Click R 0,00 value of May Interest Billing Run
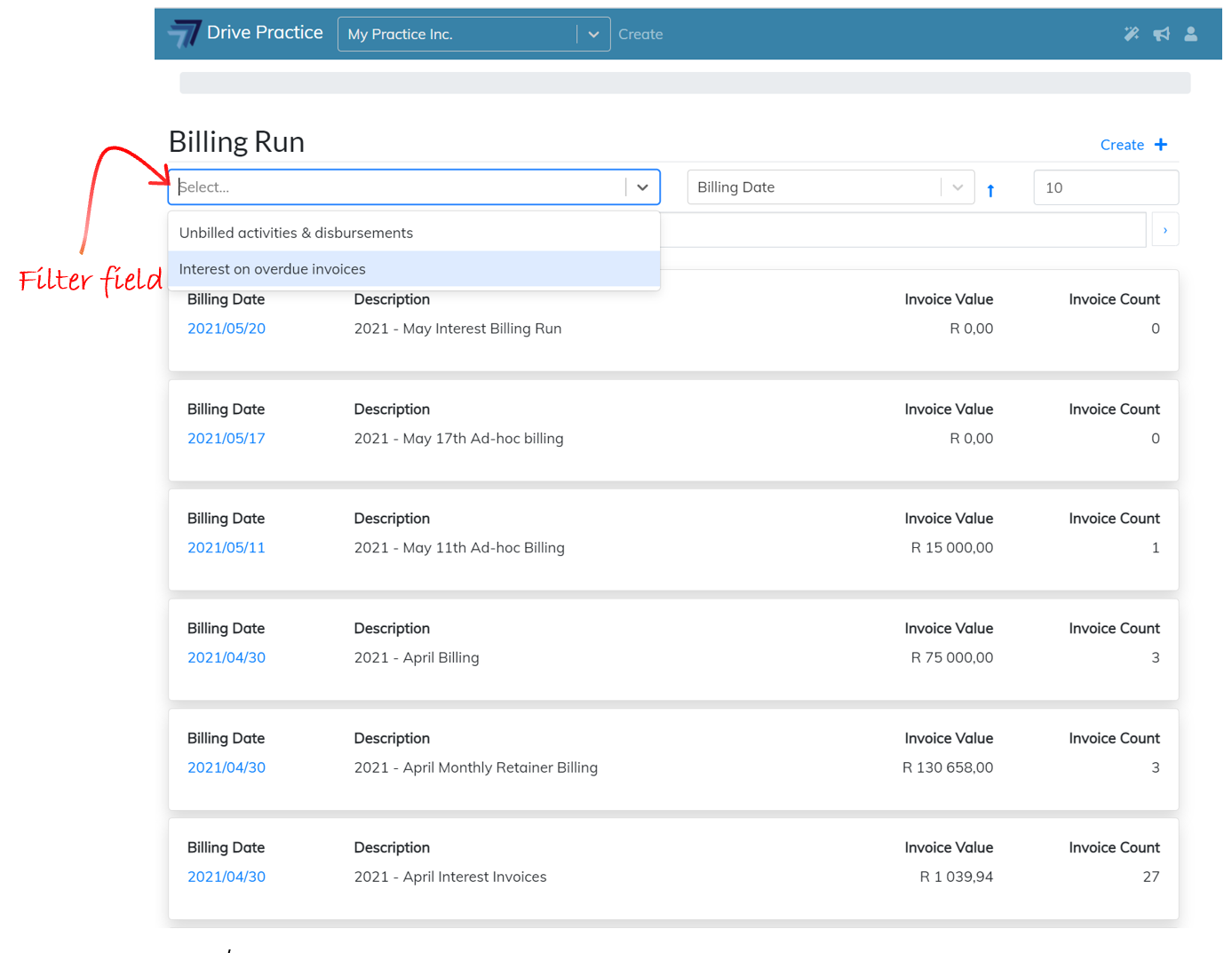The height and width of the screenshot is (953, 1232). click(972, 329)
